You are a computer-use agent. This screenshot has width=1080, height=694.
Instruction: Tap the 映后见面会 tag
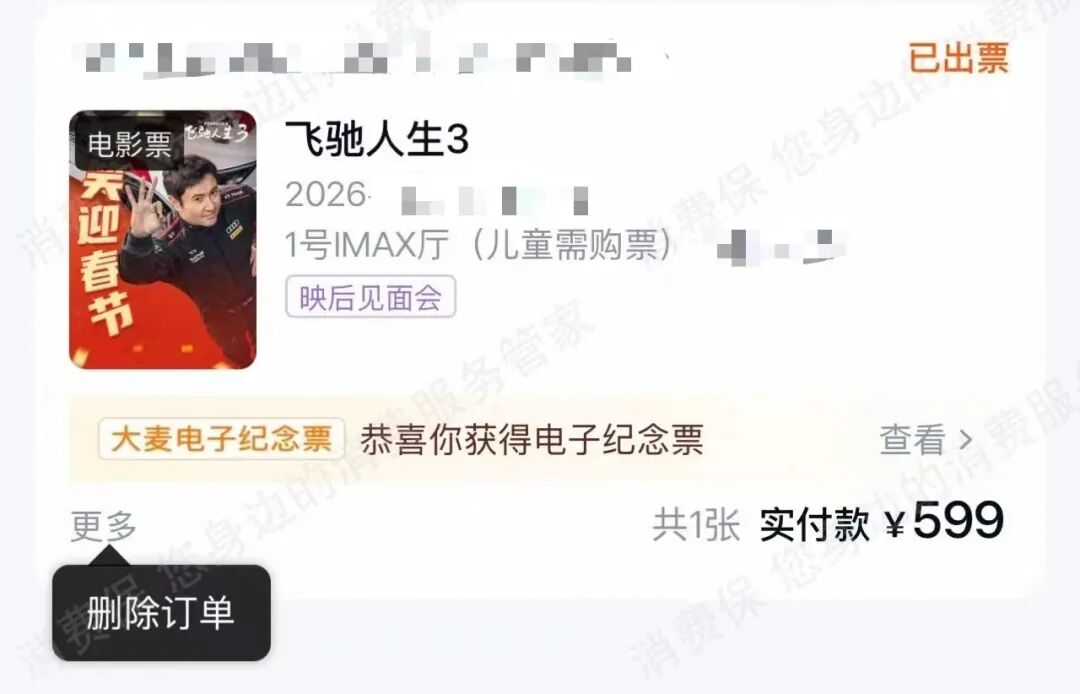coord(371,297)
